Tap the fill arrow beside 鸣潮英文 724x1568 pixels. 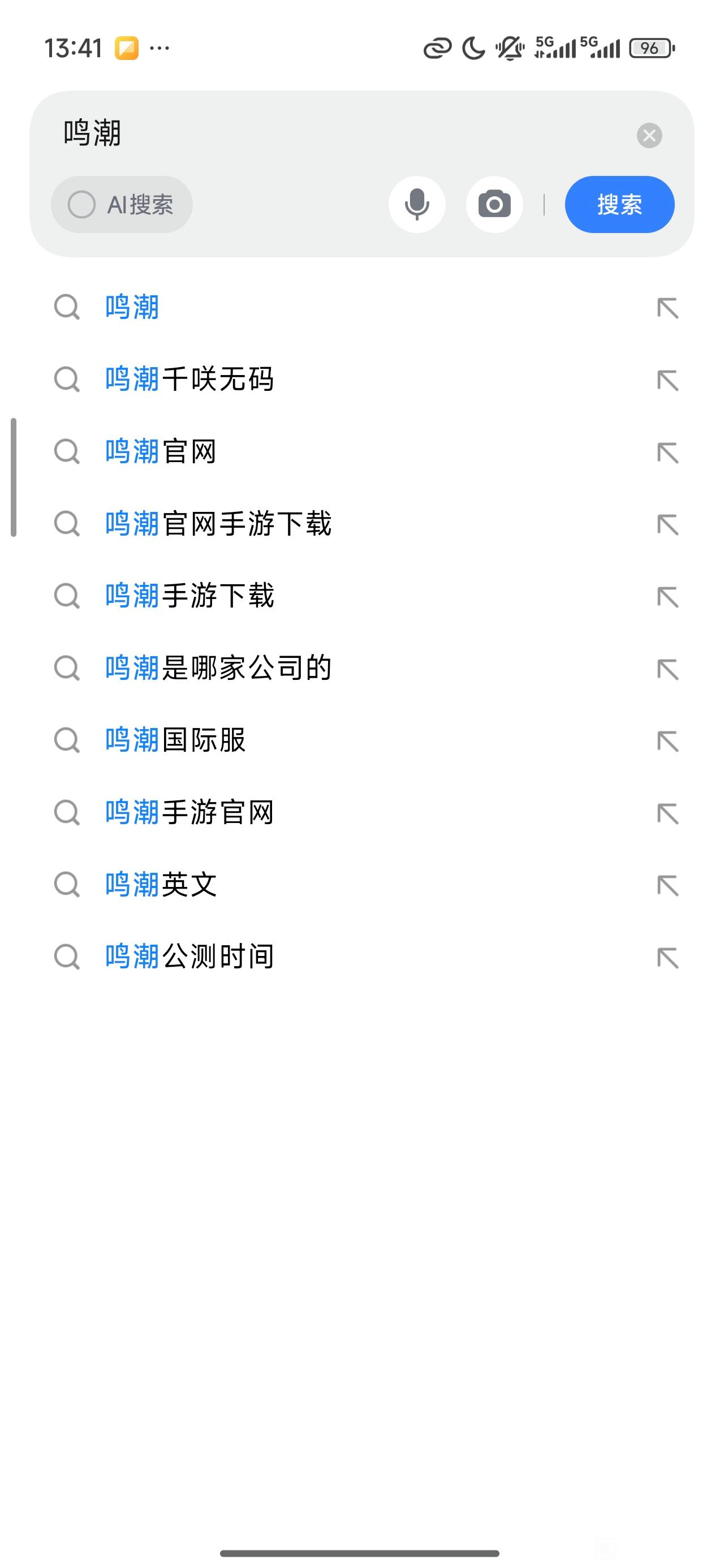(667, 885)
